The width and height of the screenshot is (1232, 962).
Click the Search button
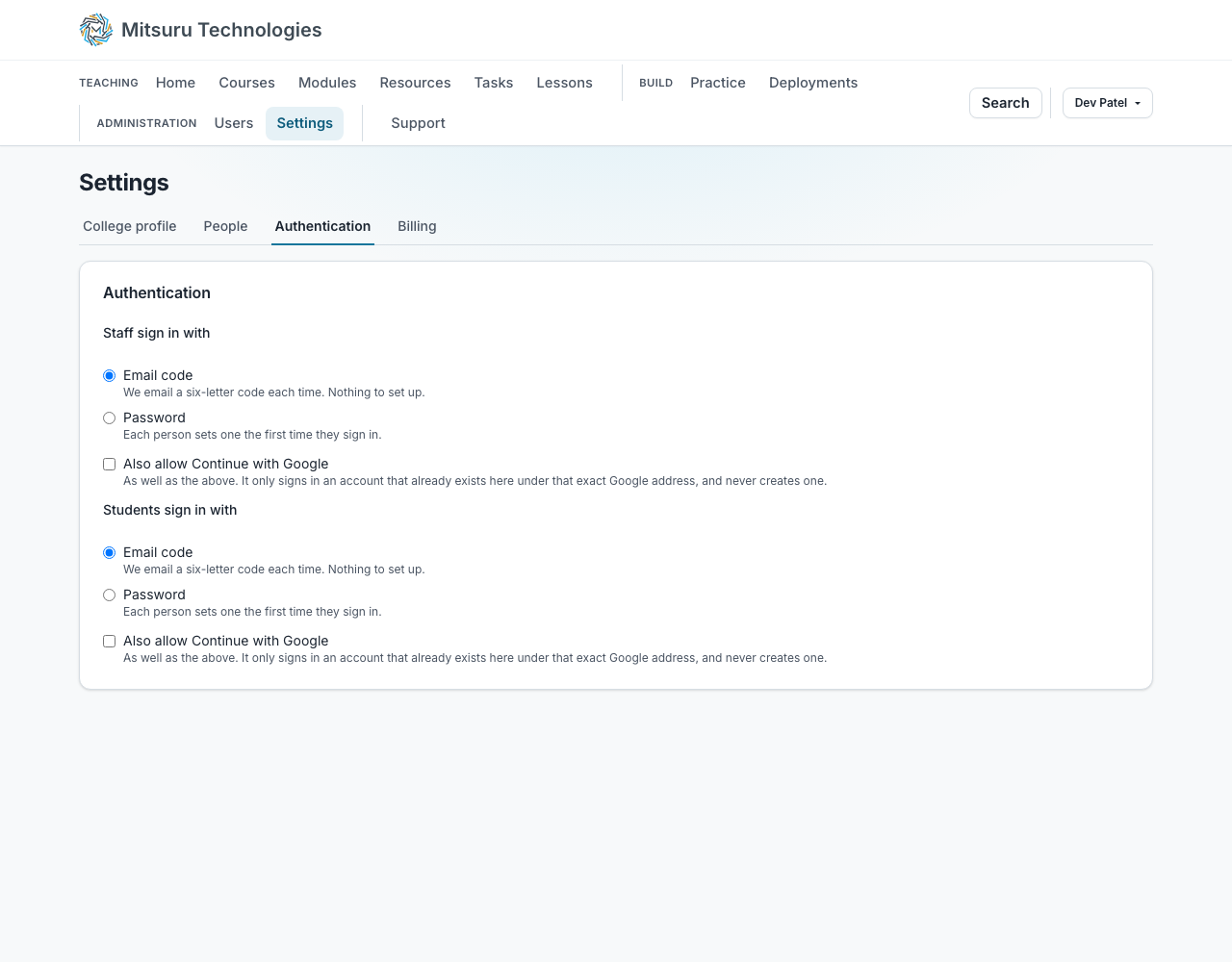tap(1005, 103)
